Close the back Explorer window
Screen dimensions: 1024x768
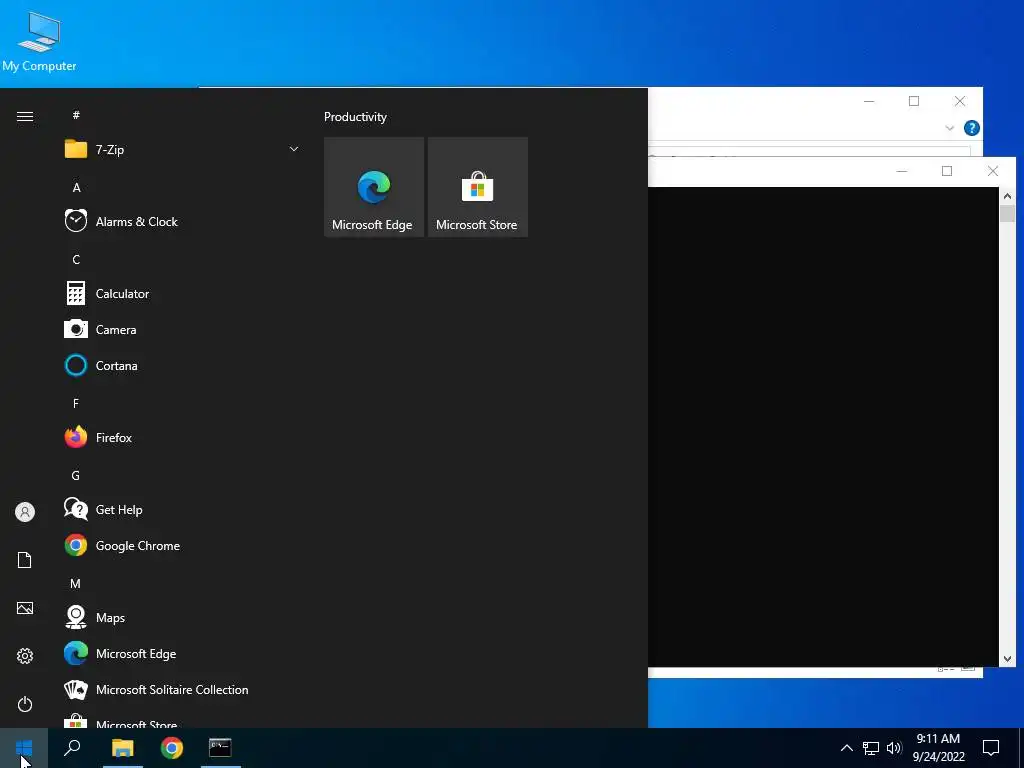(960, 102)
